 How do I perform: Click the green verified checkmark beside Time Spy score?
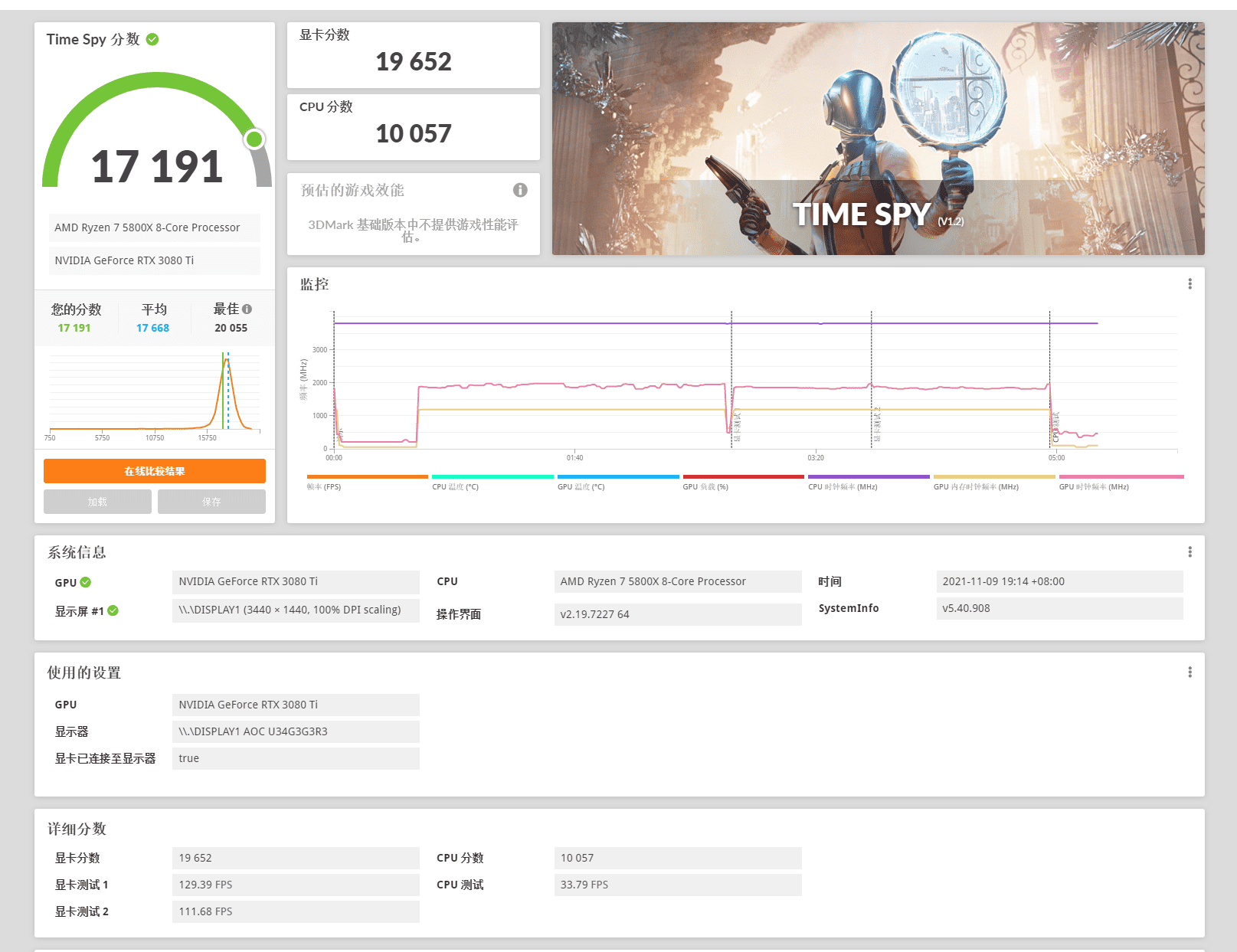pyautogui.click(x=152, y=39)
